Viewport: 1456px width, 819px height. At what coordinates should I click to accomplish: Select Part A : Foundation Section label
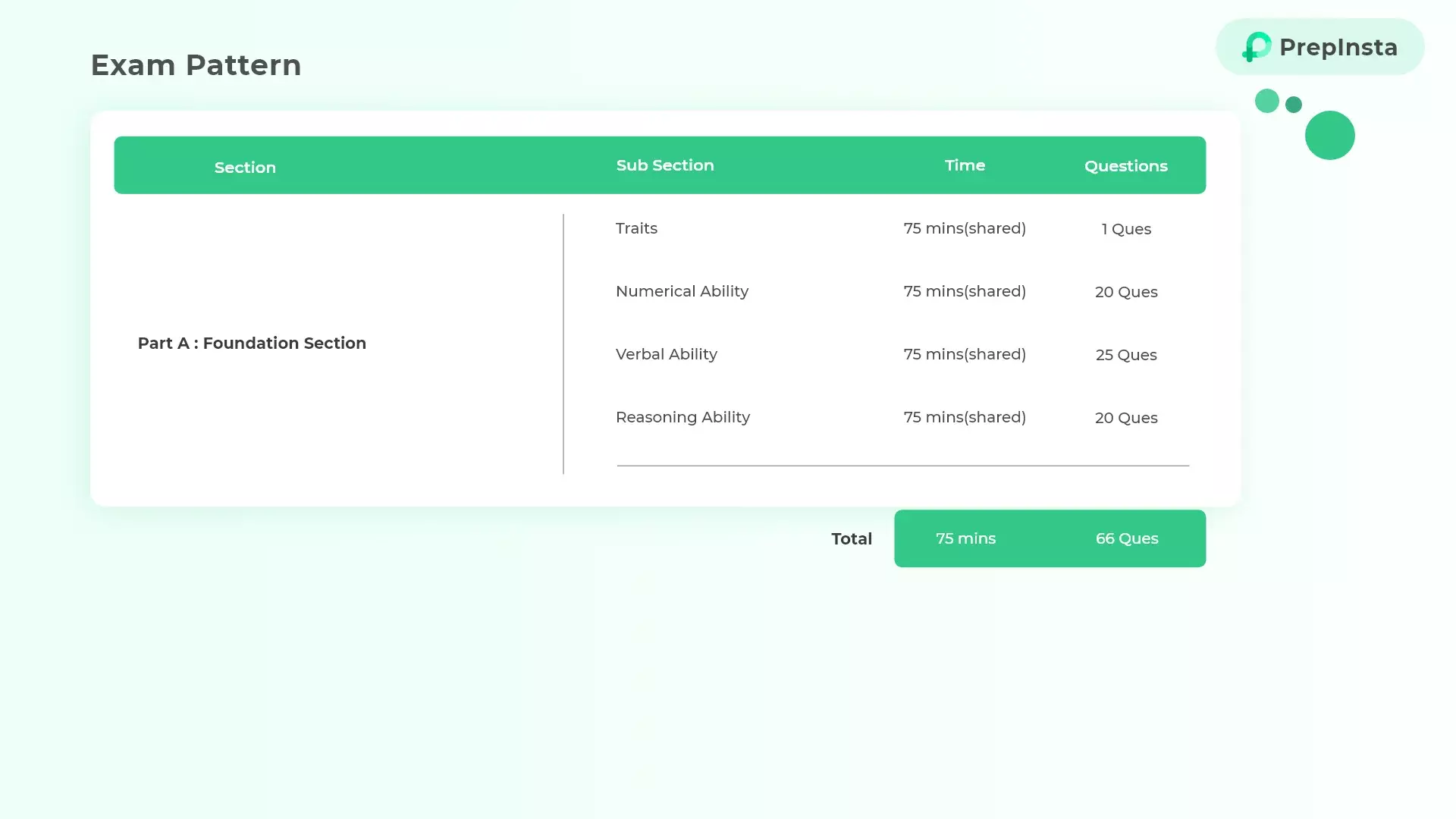click(x=252, y=344)
